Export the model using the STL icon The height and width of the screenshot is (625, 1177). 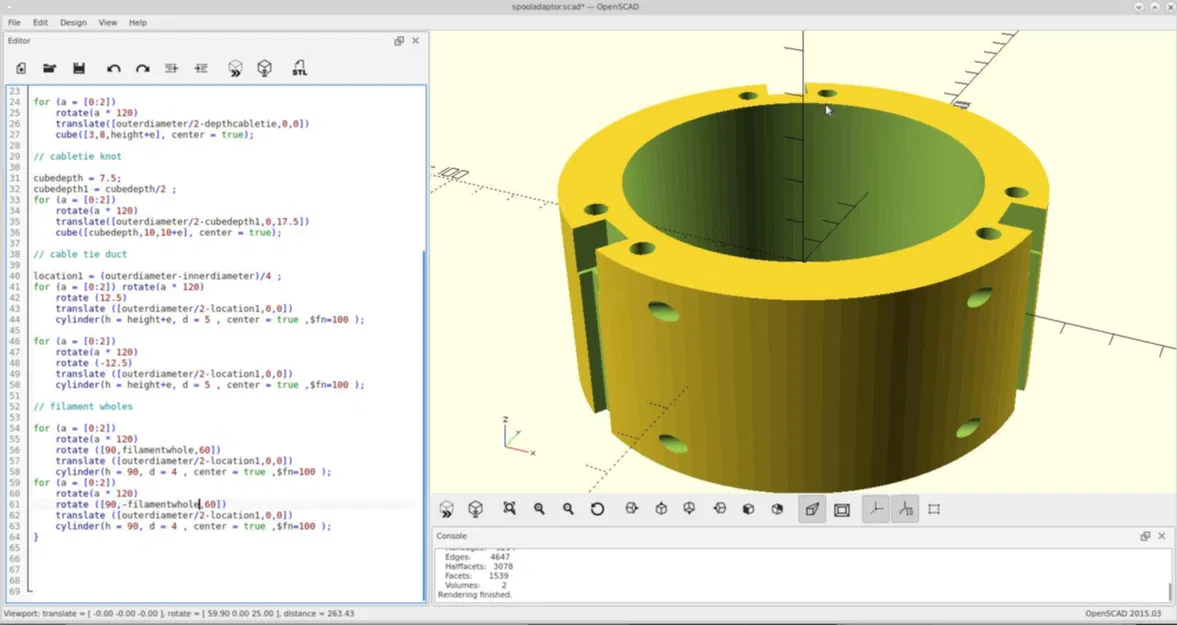pyautogui.click(x=299, y=68)
